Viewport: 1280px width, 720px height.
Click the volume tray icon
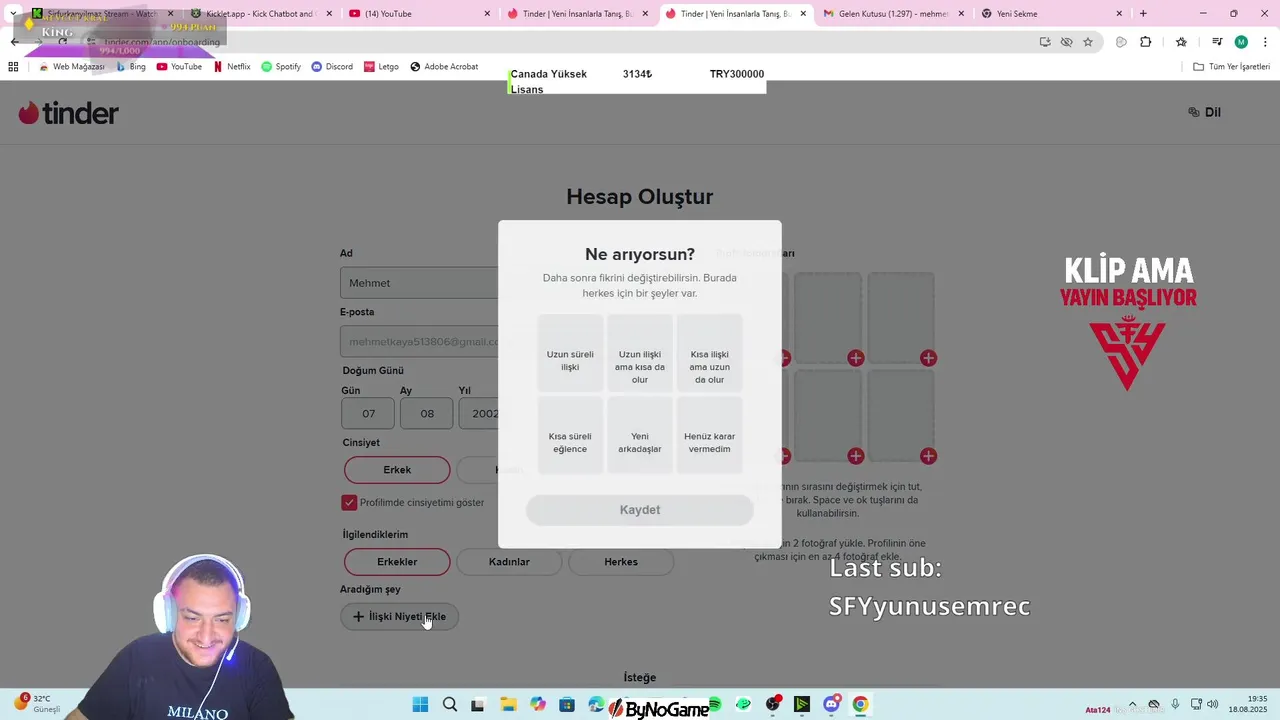[x=1214, y=705]
